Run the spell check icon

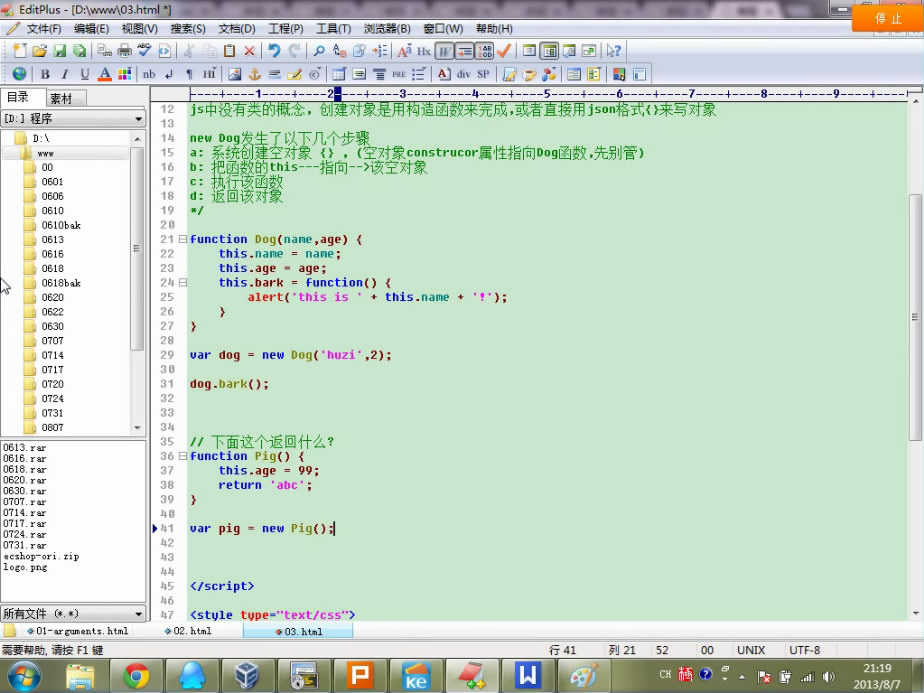pos(144,51)
